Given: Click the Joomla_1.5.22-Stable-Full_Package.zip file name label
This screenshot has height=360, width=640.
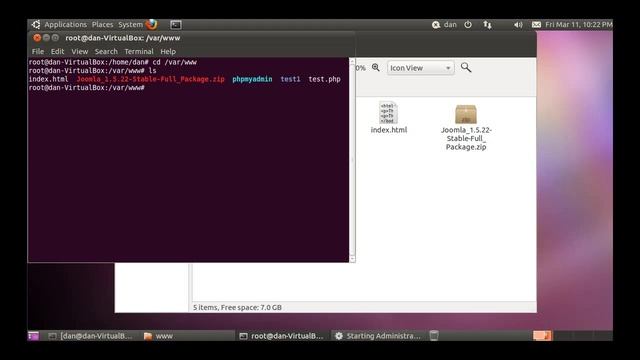Looking at the screenshot, I should coord(466,138).
